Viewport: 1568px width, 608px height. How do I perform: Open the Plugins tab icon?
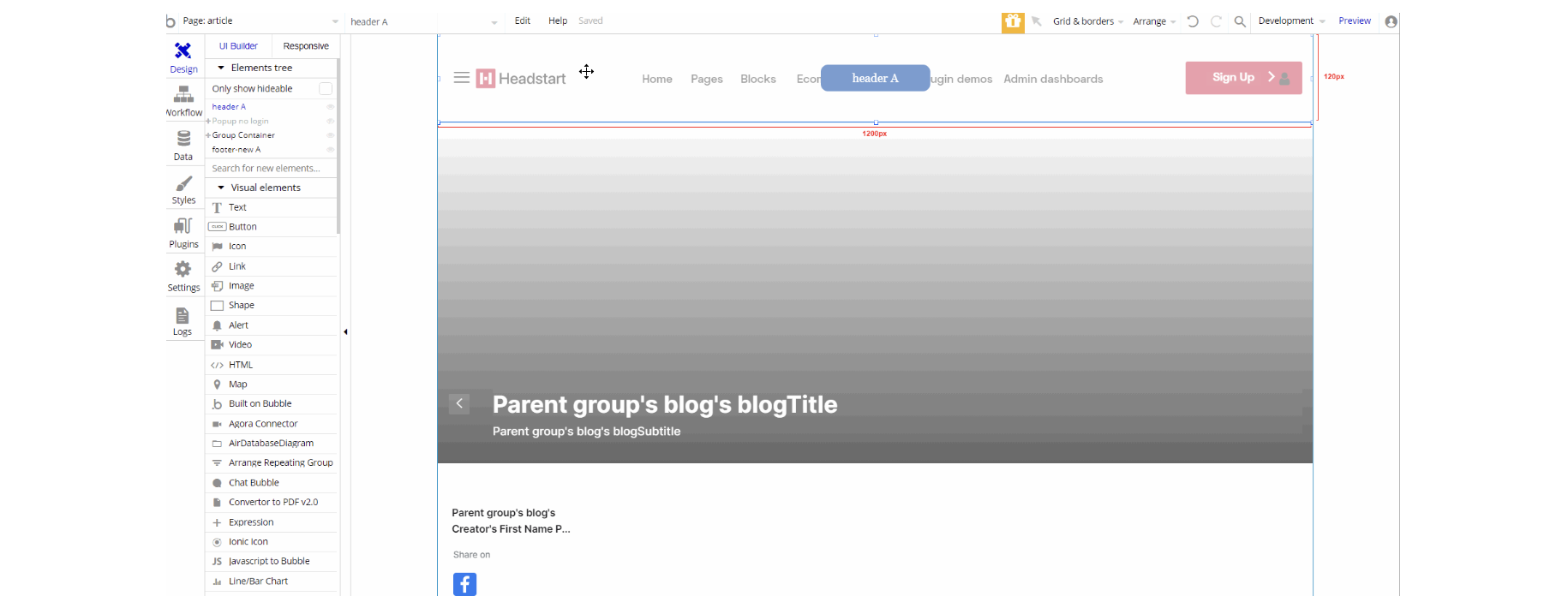(183, 226)
